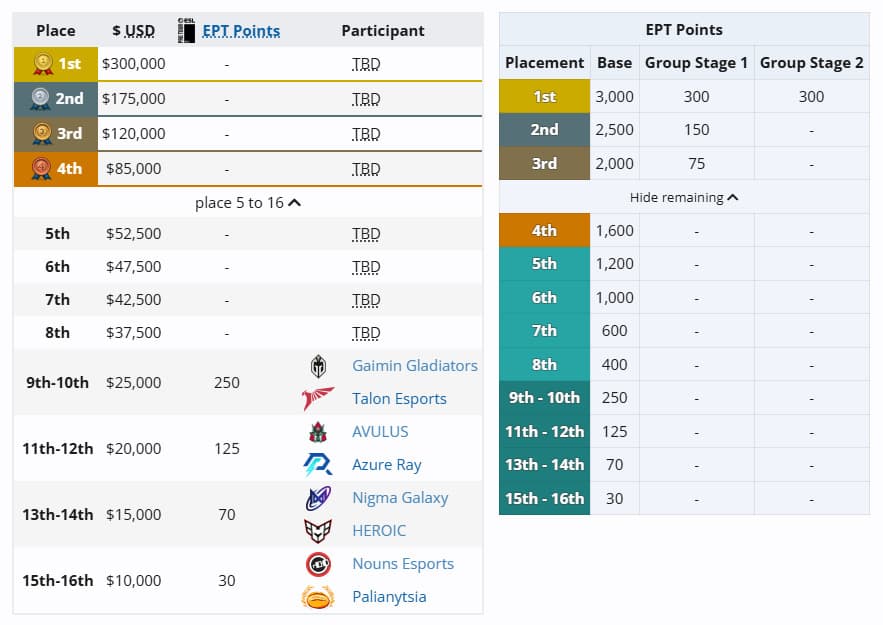Click the bronze medal icon for 3rd
Screen dimensions: 883x625
pyautogui.click(x=42, y=133)
